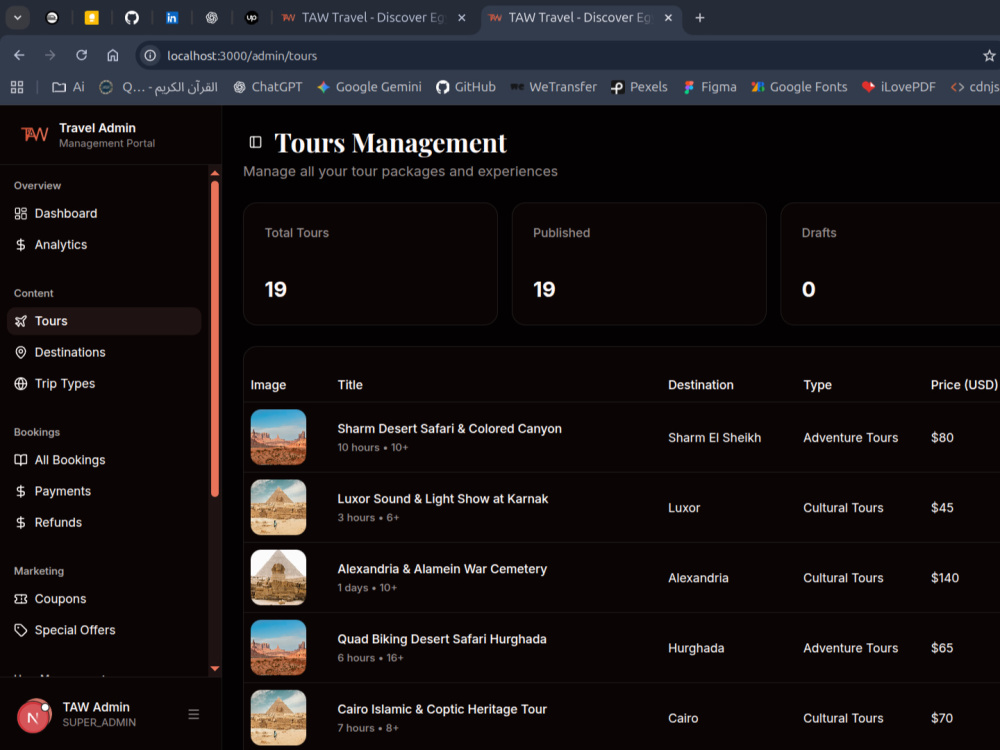The image size is (1000, 750).
Task: Click the Drafts stat card
Action: click(x=890, y=264)
